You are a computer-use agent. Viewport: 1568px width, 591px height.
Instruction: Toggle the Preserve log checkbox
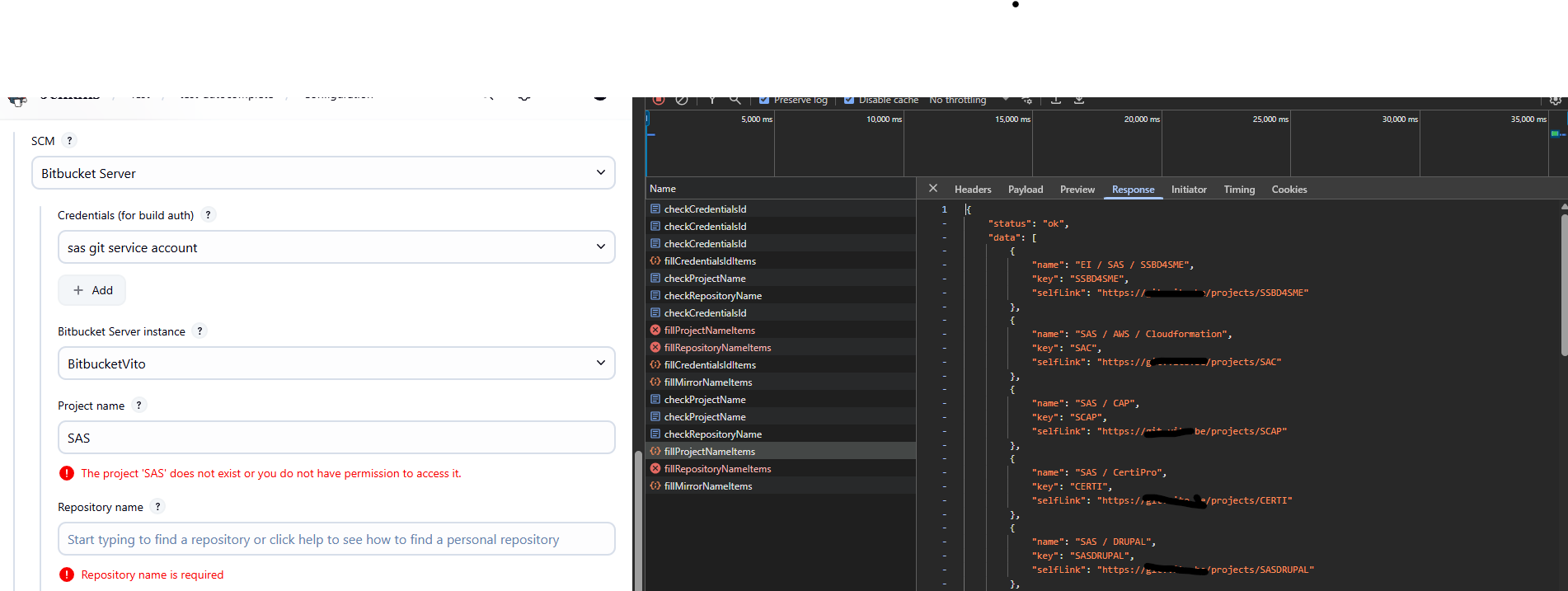[x=764, y=100]
